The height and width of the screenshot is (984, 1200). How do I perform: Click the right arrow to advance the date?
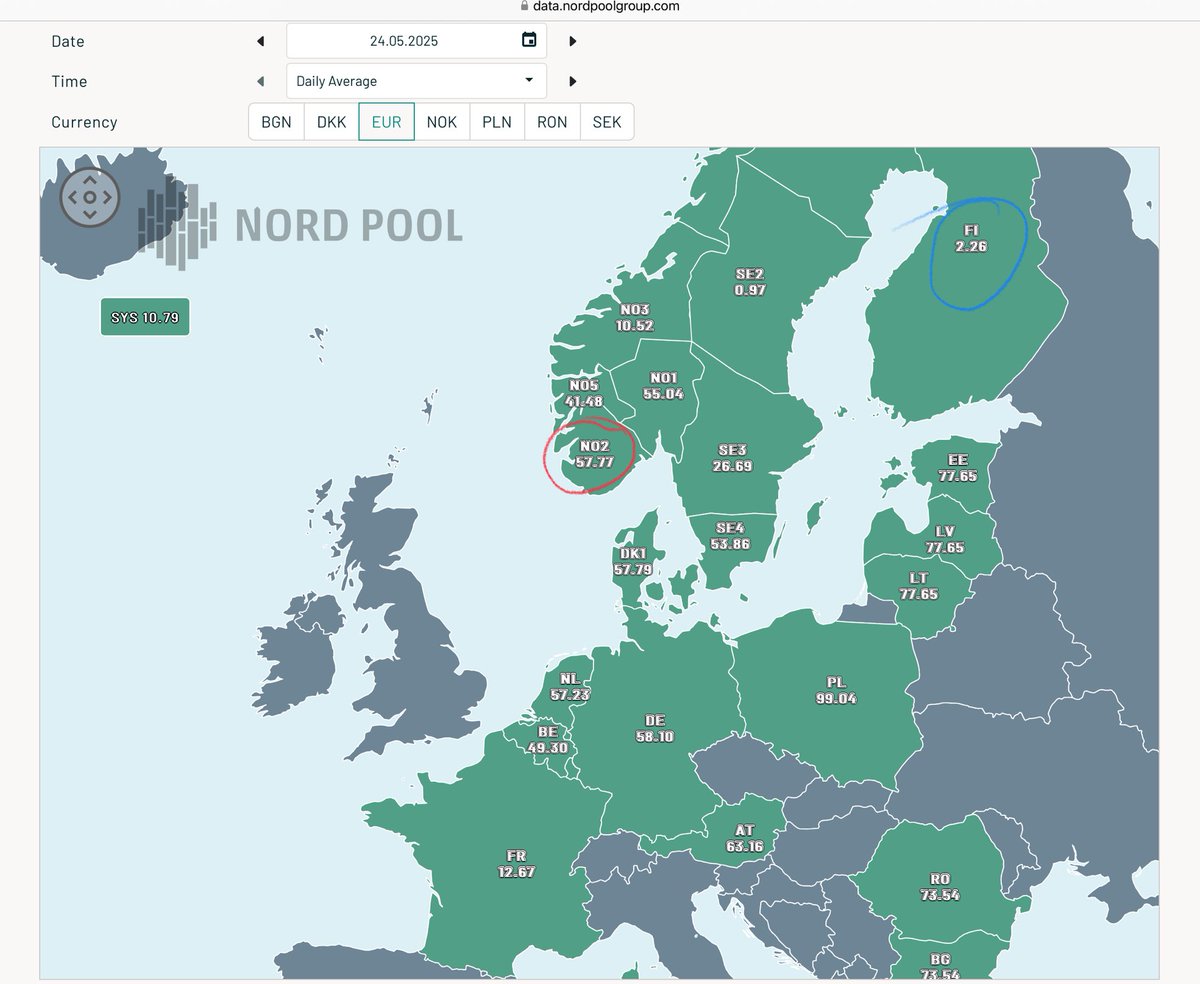pos(572,41)
